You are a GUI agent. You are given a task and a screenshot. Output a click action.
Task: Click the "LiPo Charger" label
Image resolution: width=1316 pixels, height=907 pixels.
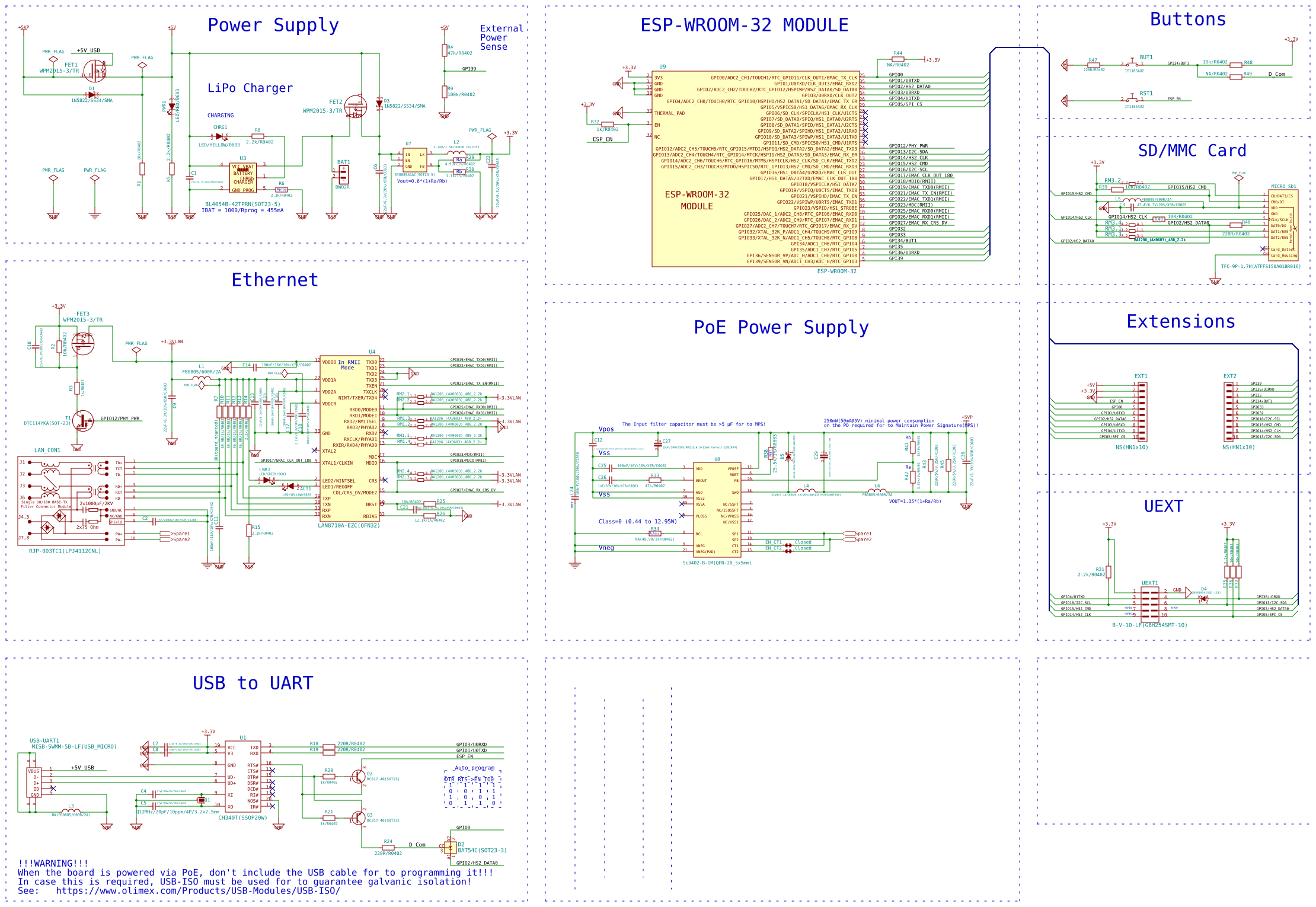point(250,88)
